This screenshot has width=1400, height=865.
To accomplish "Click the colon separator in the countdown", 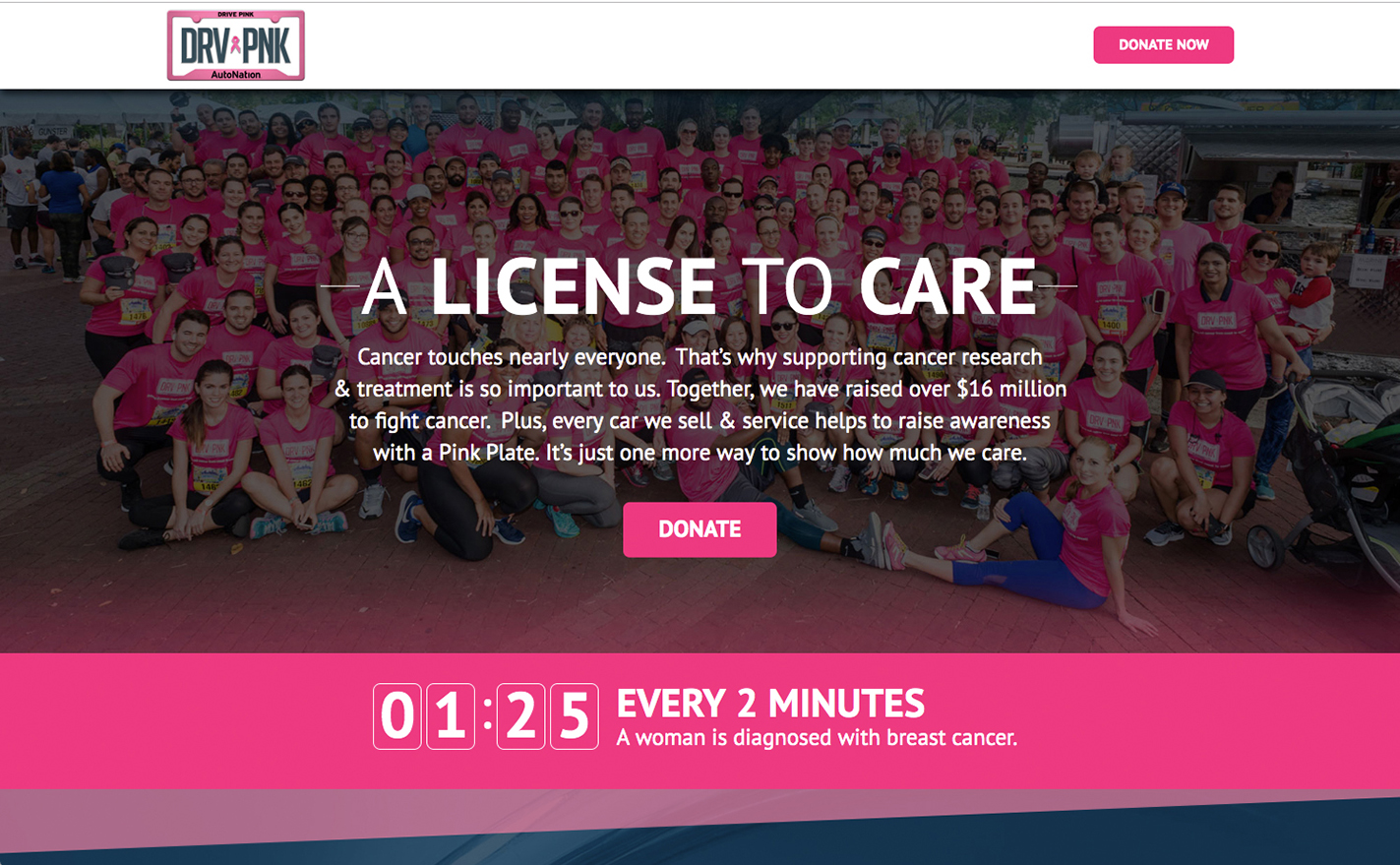I will 487,714.
